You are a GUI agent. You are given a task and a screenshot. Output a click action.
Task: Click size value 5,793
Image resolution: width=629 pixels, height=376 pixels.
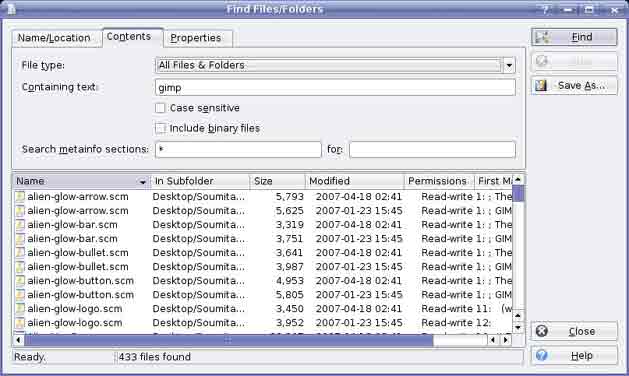tap(290, 197)
